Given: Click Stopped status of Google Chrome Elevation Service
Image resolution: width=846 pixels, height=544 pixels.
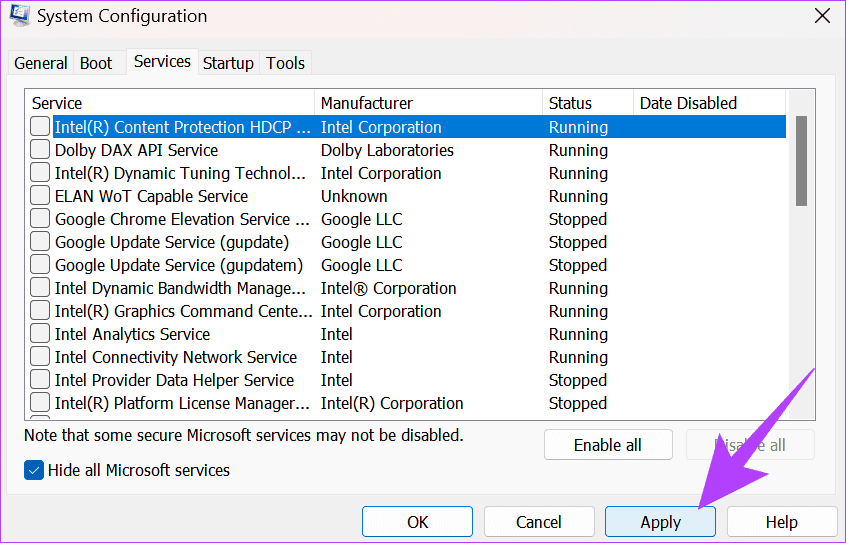Looking at the screenshot, I should [x=578, y=219].
